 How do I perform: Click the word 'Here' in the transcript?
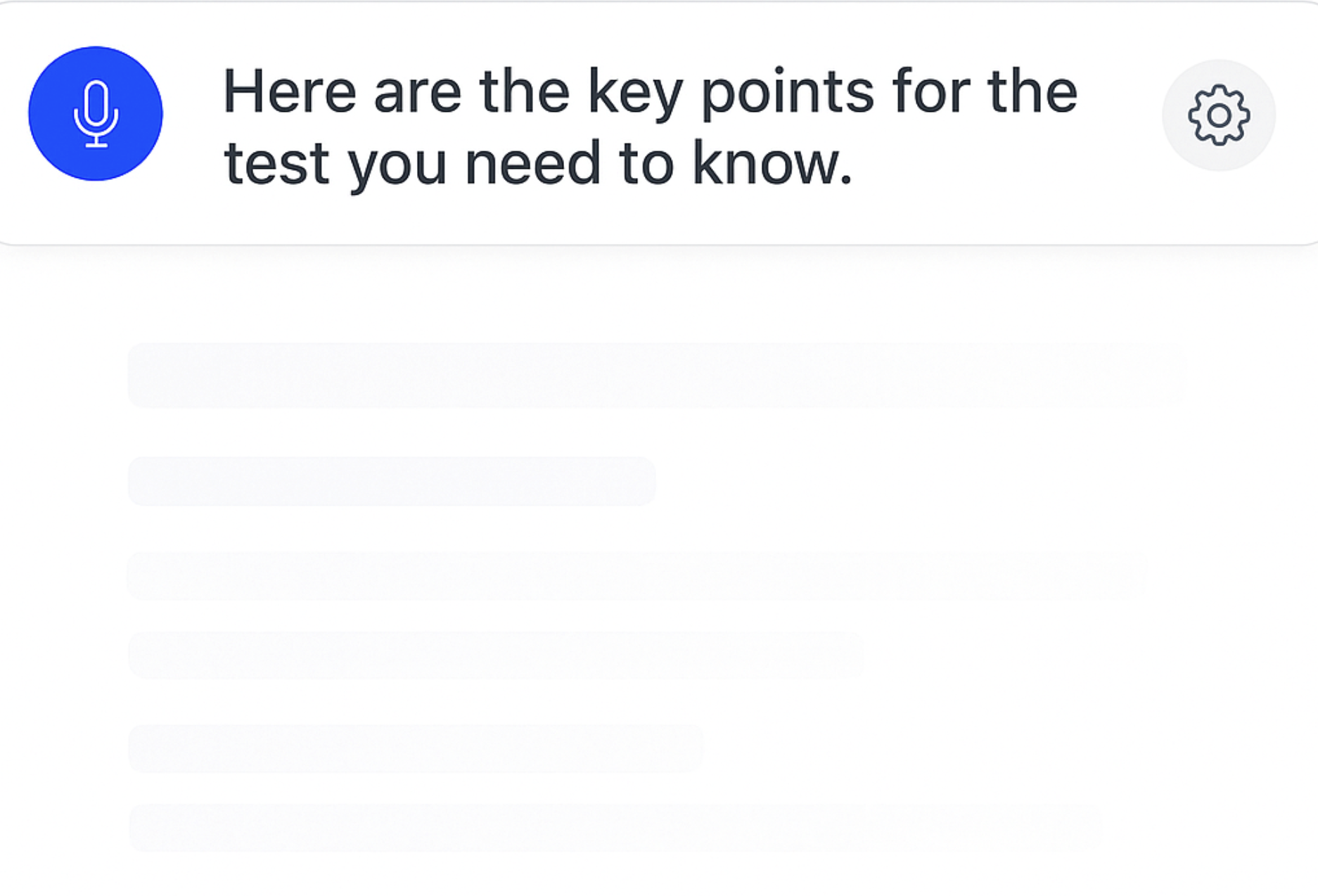tap(290, 91)
